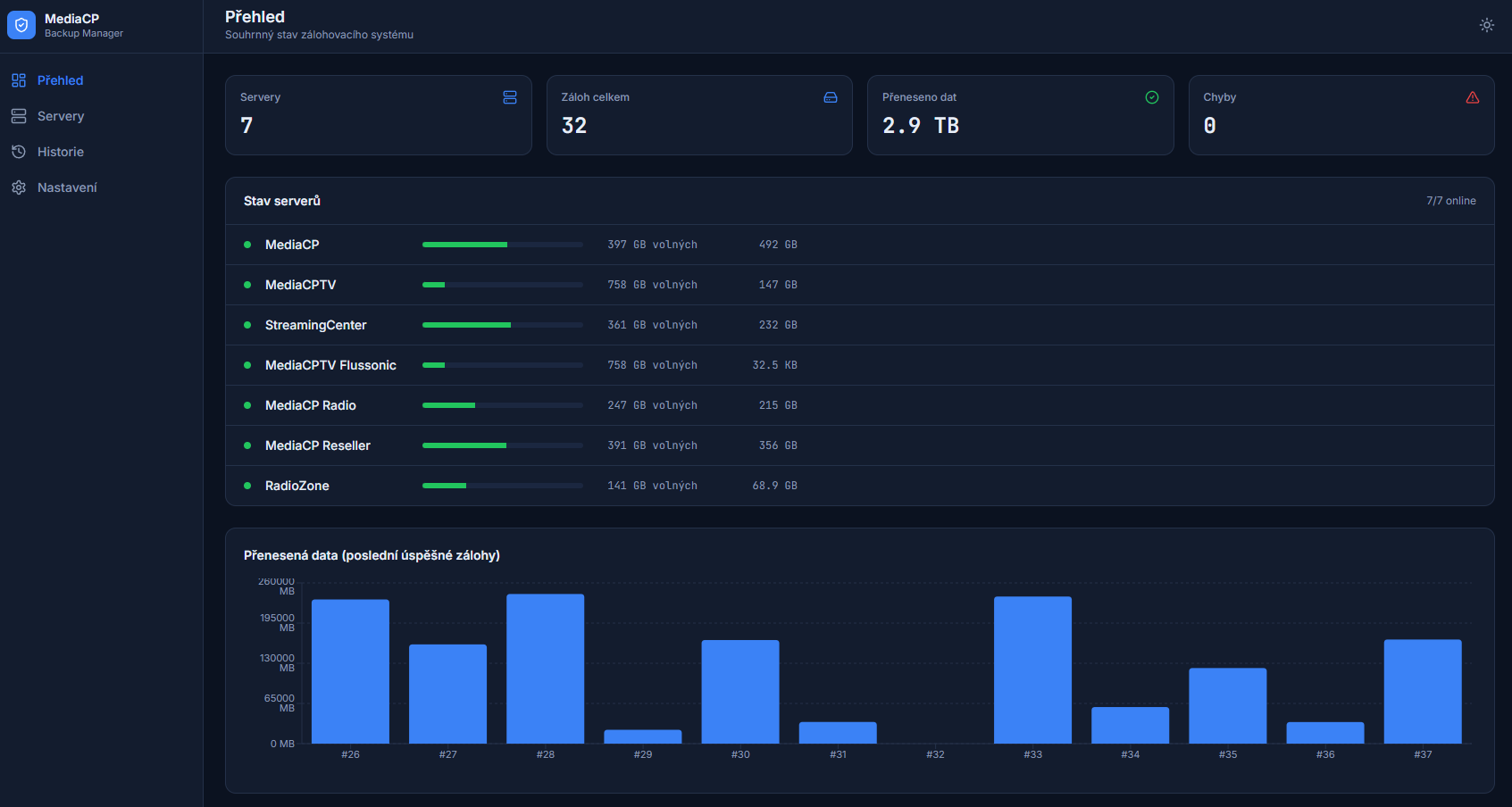Click the #32 axis label on chart
The width and height of the screenshot is (1512, 807).
[x=935, y=754]
